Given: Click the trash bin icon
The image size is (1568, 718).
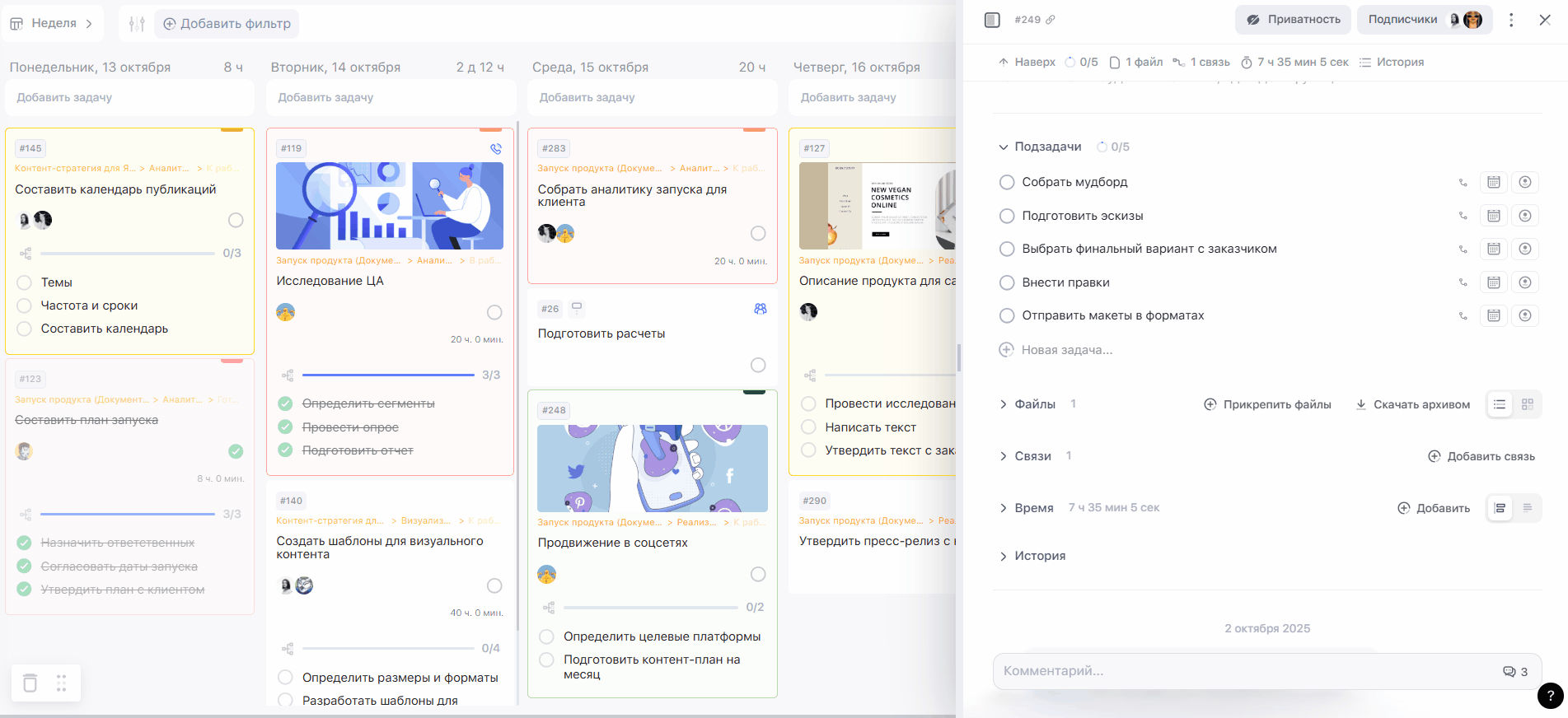Looking at the screenshot, I should (x=30, y=683).
